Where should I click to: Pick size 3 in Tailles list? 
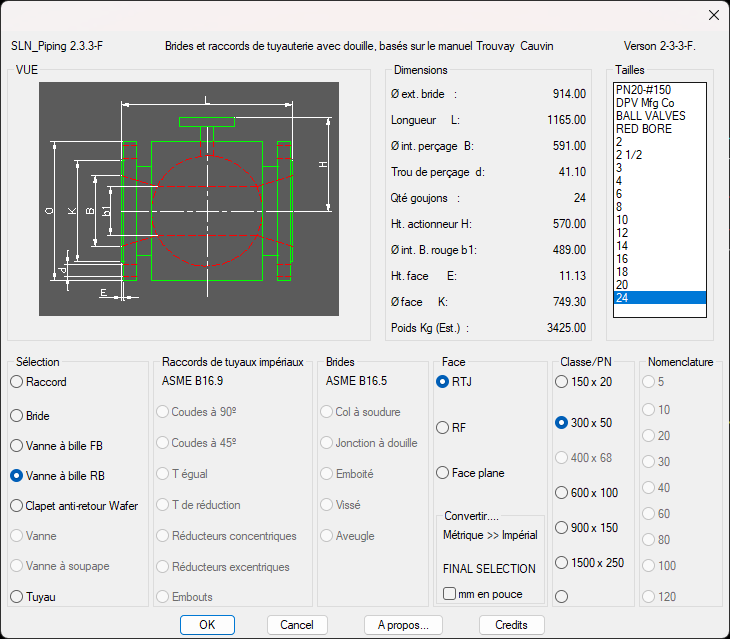click(x=660, y=168)
